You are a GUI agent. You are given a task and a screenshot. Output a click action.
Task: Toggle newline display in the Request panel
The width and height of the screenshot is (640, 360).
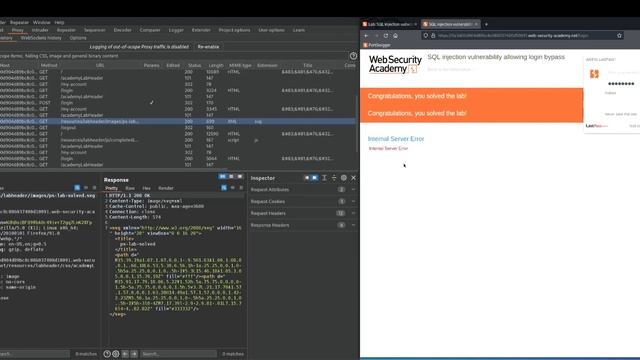point(86,188)
